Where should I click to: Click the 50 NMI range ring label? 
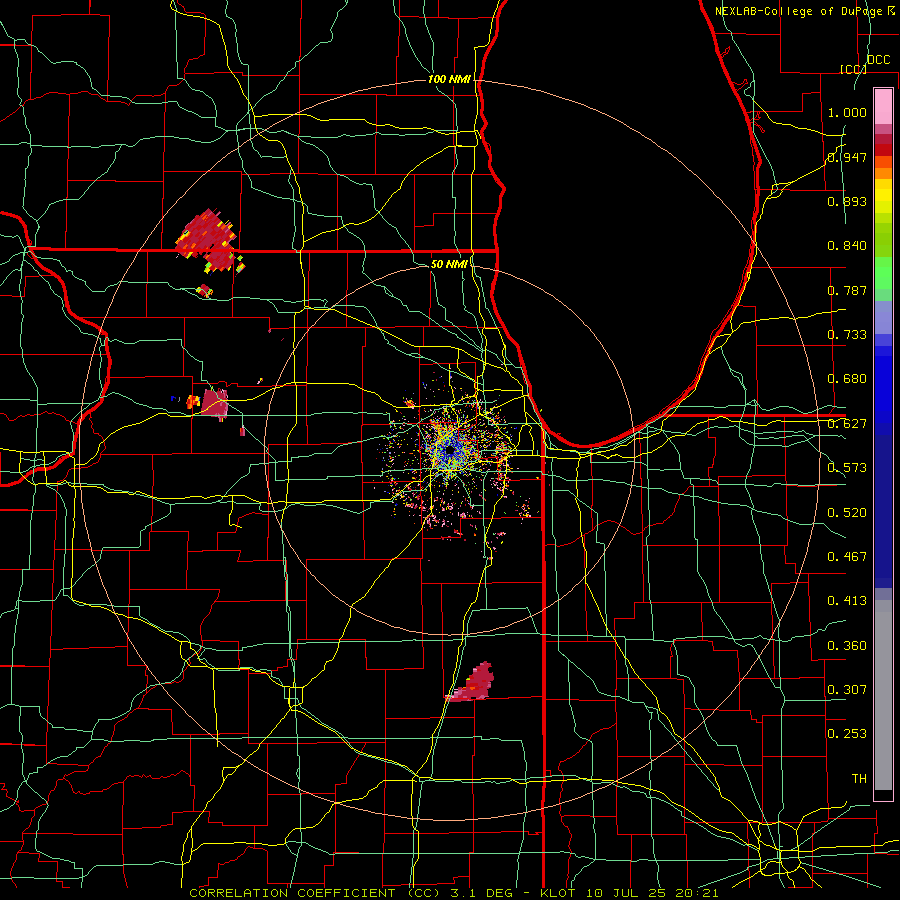[449, 264]
